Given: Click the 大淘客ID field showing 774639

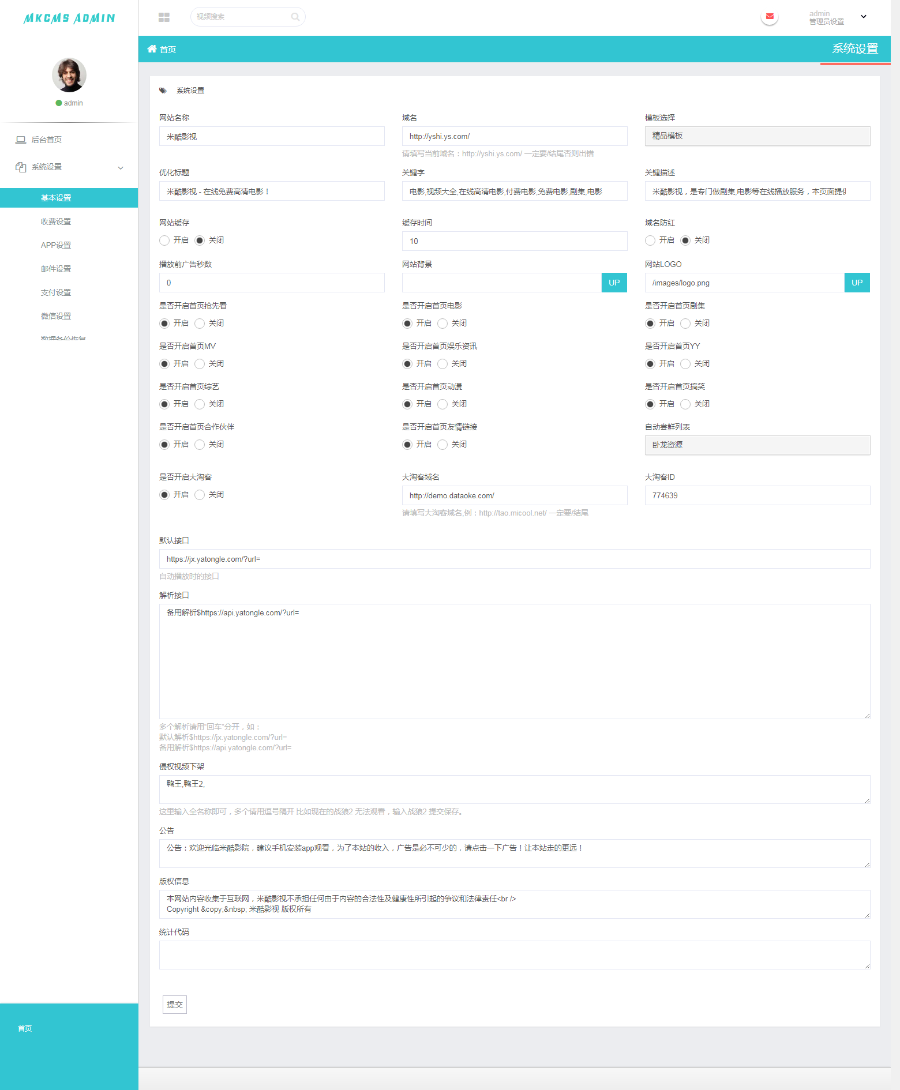Looking at the screenshot, I should [758, 496].
